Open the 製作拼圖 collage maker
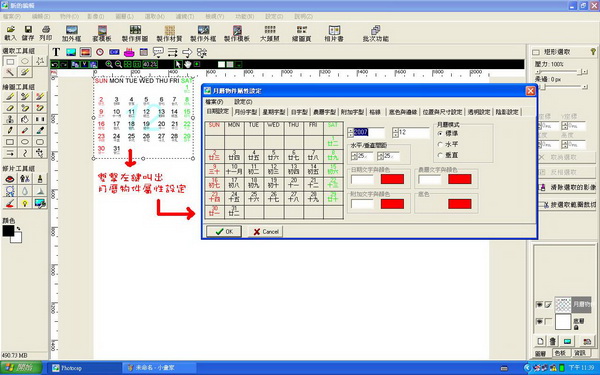 (x=135, y=34)
